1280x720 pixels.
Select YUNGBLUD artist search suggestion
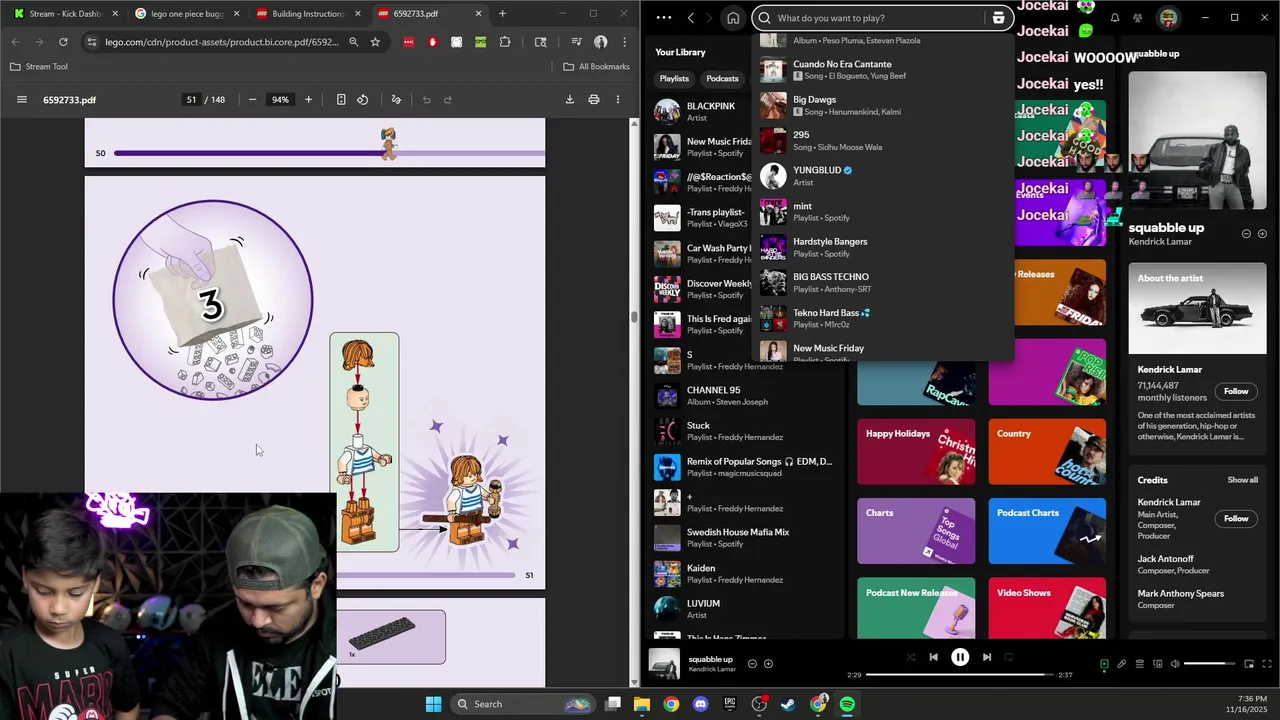tap(882, 176)
